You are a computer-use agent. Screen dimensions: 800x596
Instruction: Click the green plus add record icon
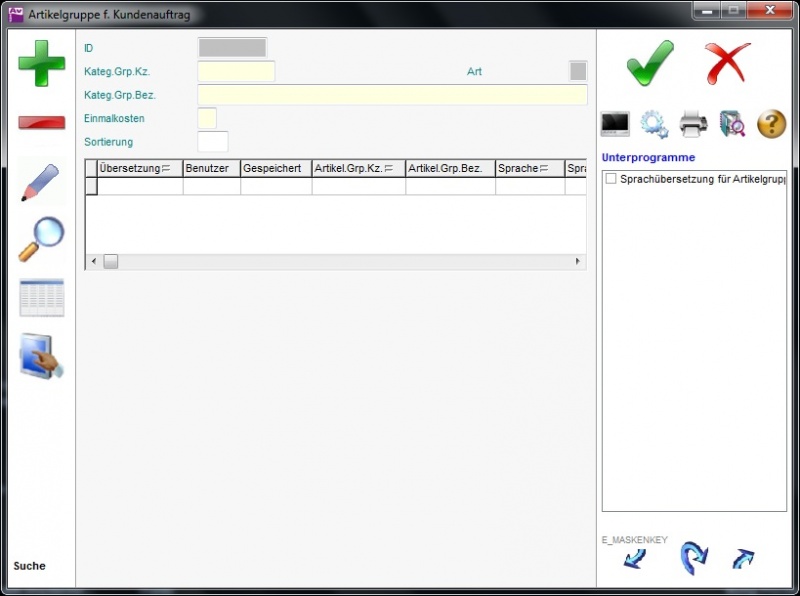(42, 63)
